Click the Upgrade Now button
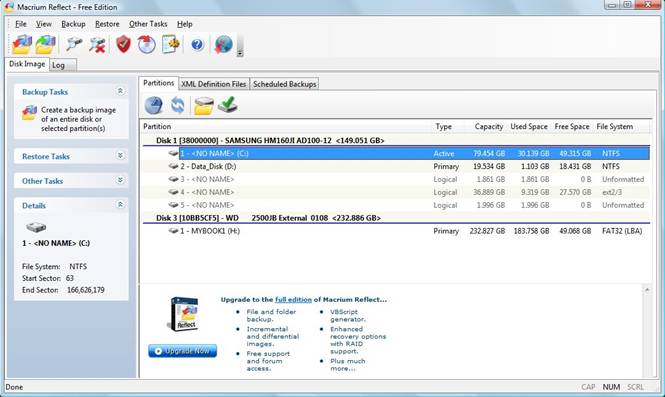665x397 pixels. [x=183, y=351]
